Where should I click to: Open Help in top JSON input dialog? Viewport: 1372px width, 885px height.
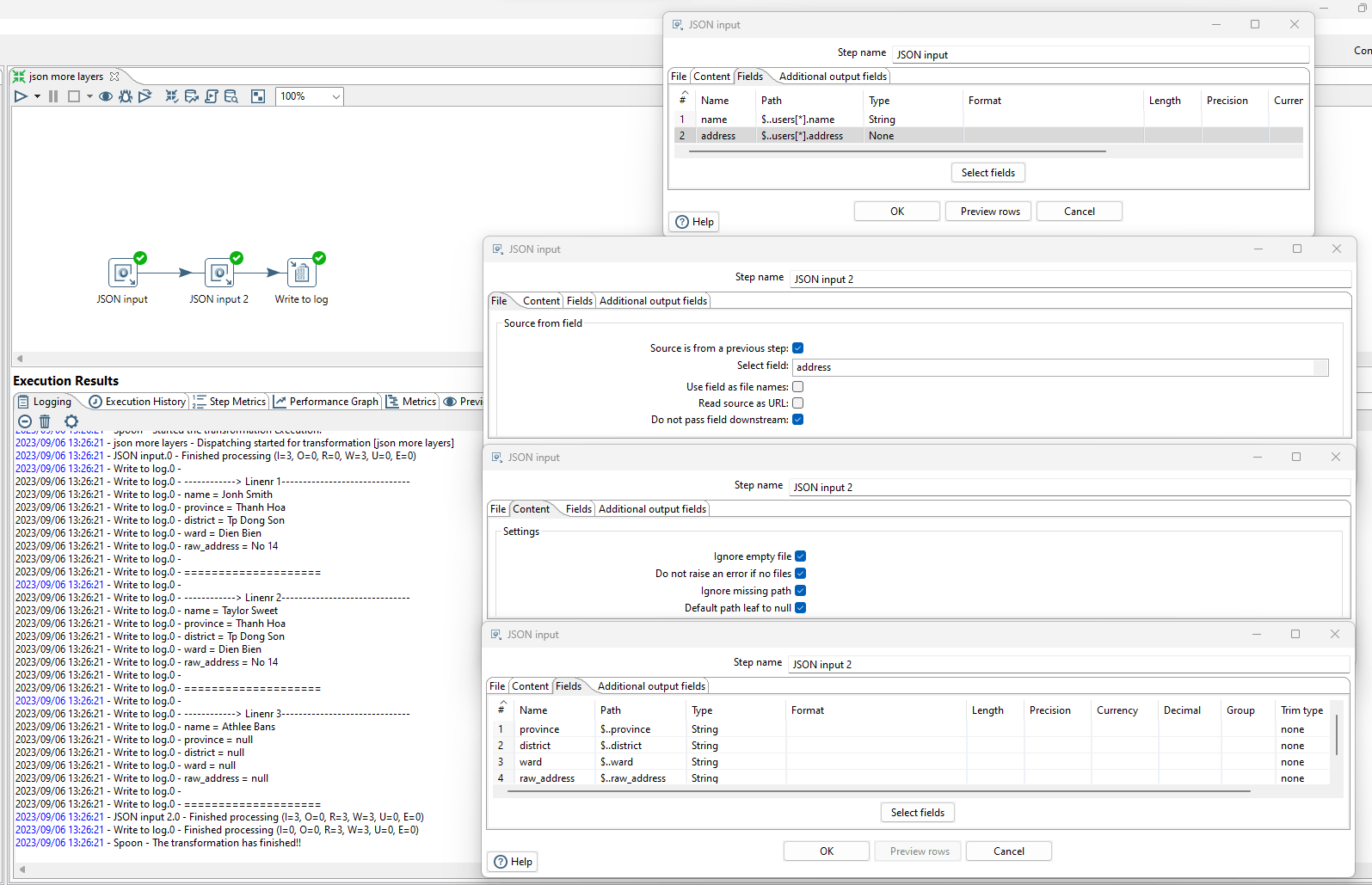(x=694, y=222)
